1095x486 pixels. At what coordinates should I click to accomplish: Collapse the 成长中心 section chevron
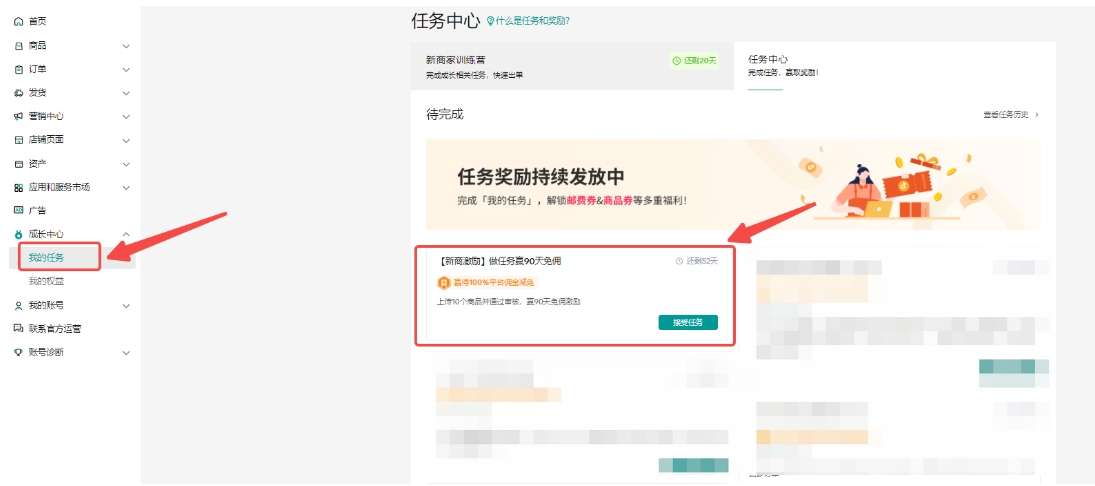click(126, 234)
